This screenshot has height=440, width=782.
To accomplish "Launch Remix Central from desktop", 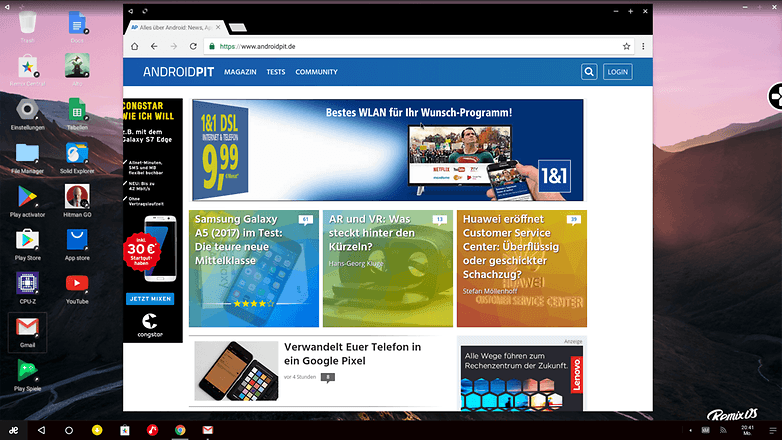I will [x=27, y=67].
